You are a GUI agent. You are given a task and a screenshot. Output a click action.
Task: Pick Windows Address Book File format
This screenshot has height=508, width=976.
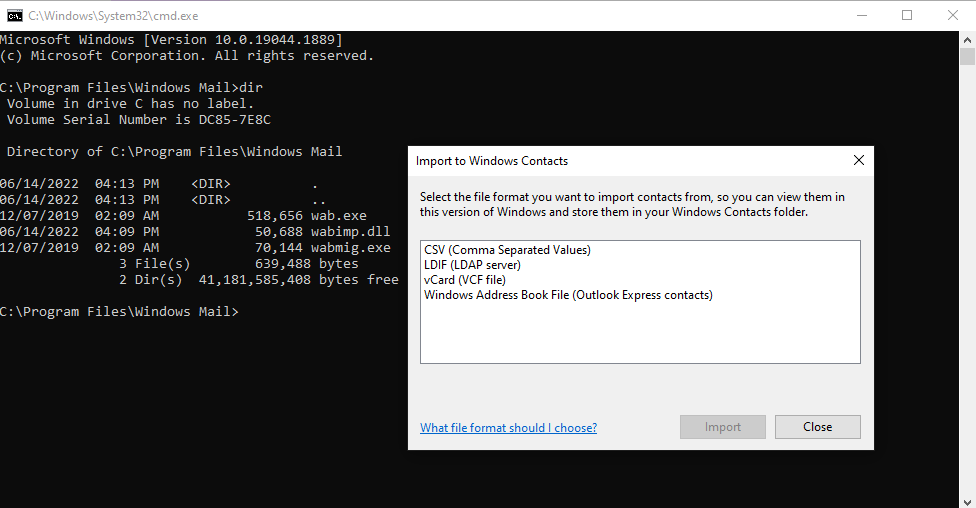[568, 295]
